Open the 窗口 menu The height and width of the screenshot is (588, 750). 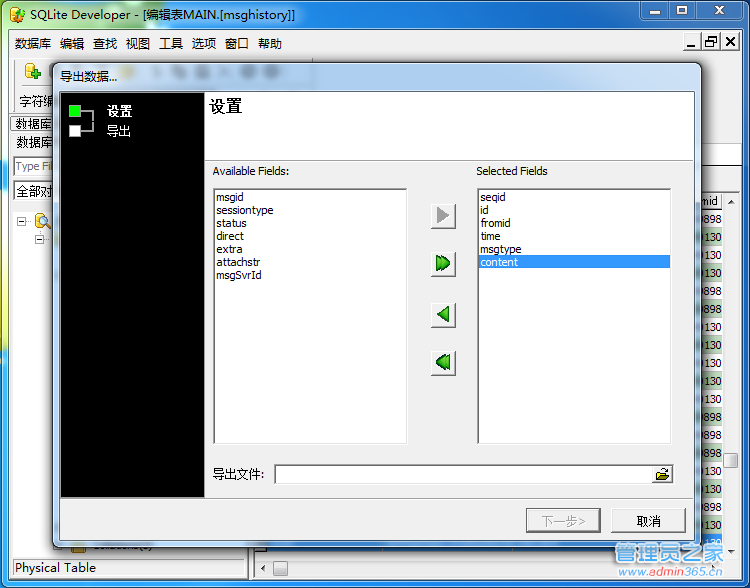[237, 44]
